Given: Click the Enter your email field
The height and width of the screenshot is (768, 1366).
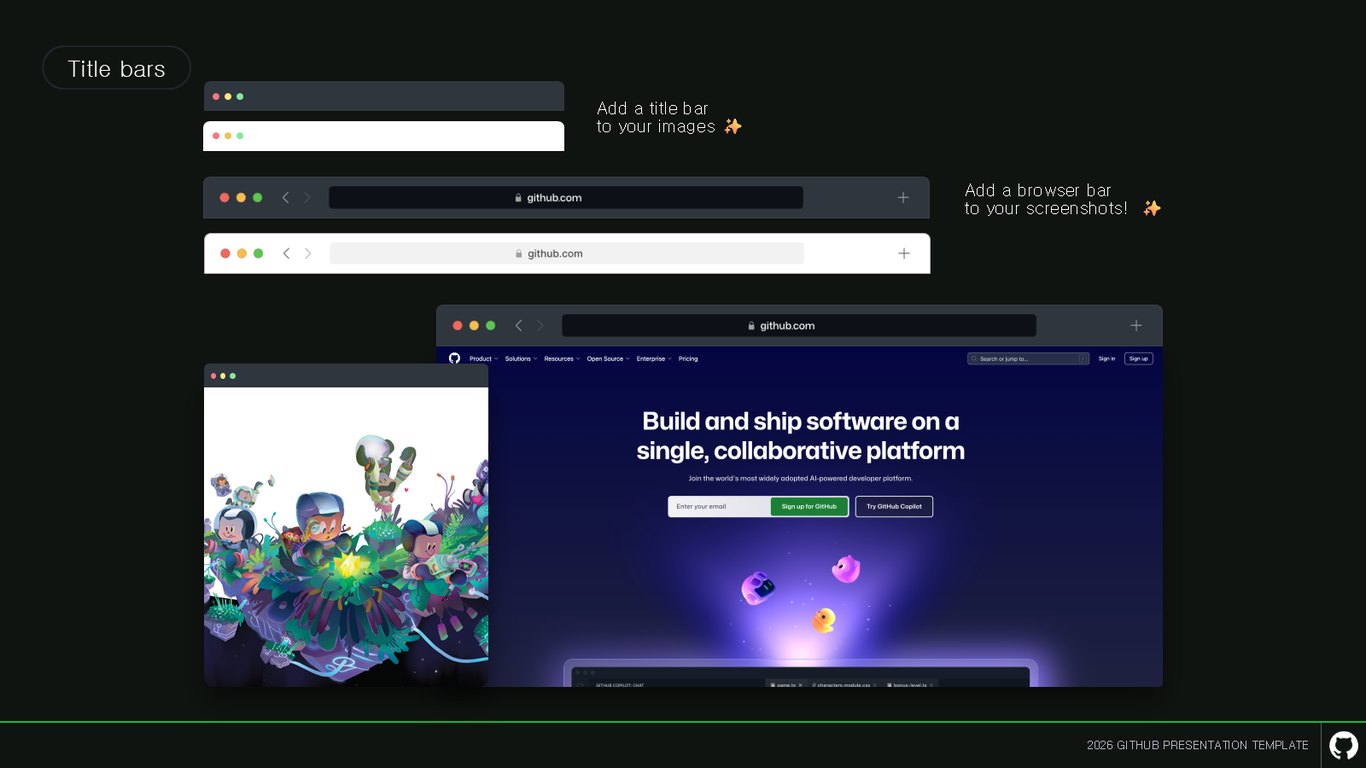Looking at the screenshot, I should [719, 506].
